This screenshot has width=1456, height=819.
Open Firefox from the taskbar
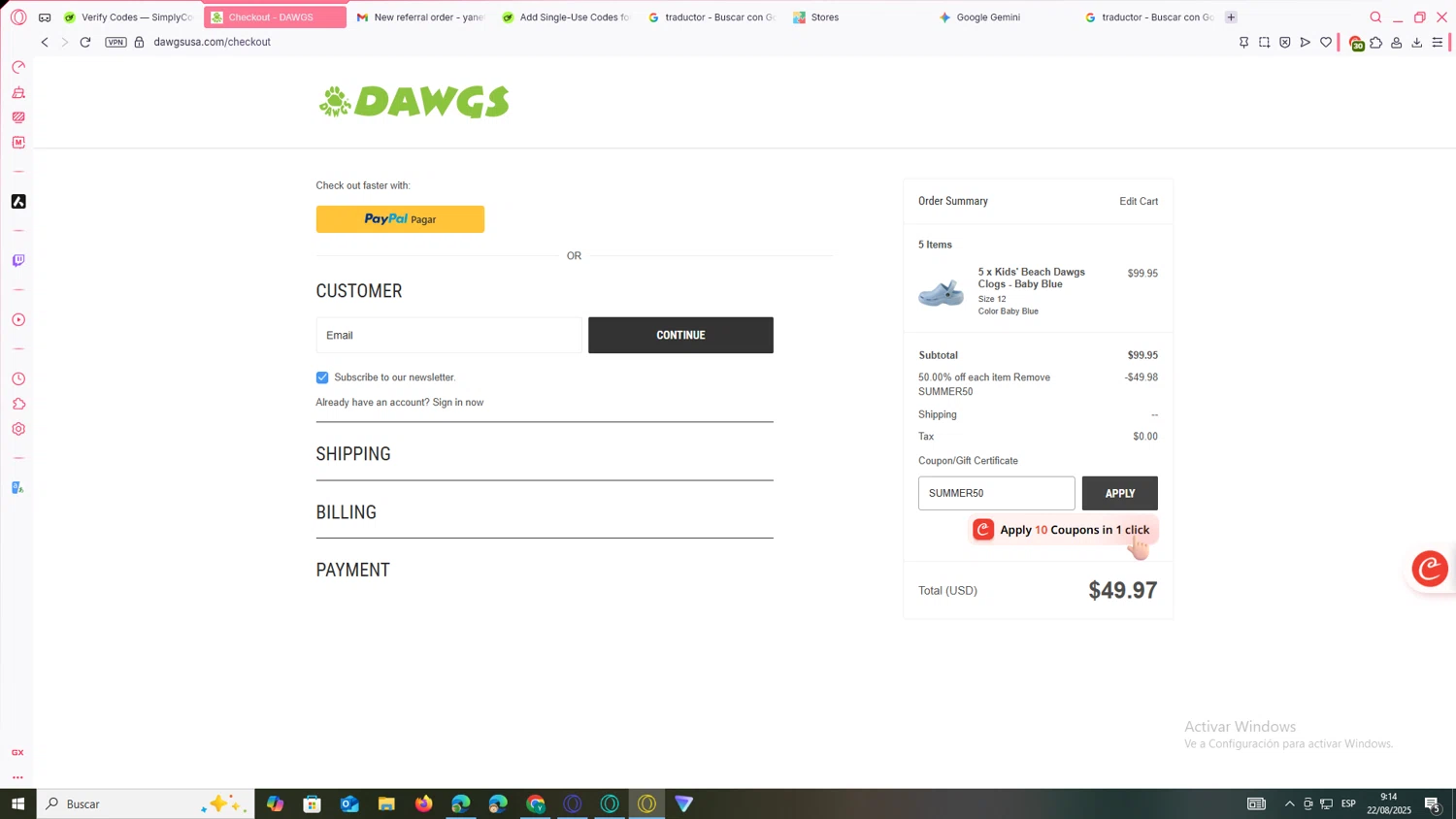[x=423, y=803]
